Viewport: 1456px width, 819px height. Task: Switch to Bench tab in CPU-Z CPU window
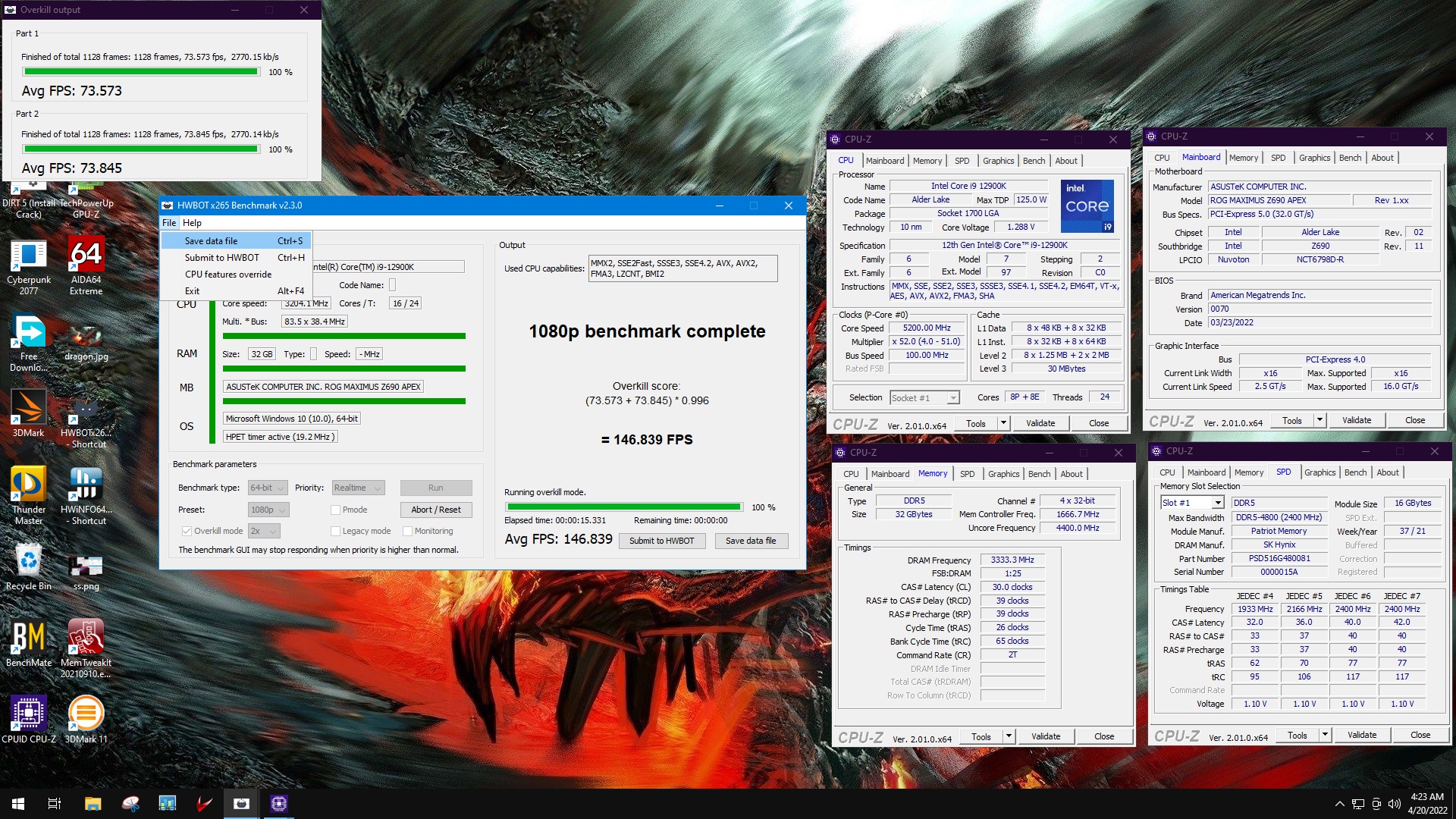pos(1034,161)
